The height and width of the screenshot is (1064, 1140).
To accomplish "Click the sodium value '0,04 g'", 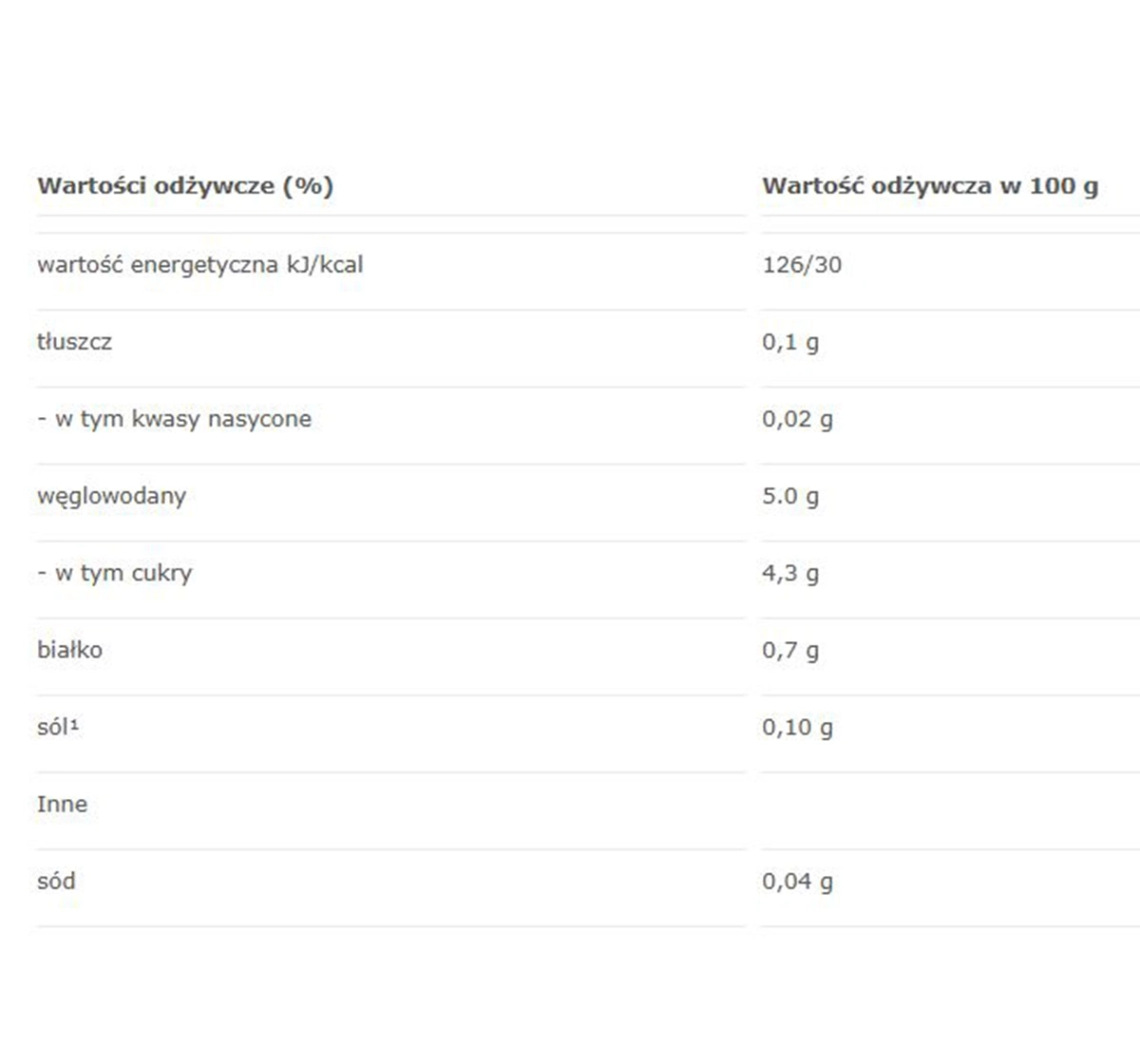I will point(797,881).
